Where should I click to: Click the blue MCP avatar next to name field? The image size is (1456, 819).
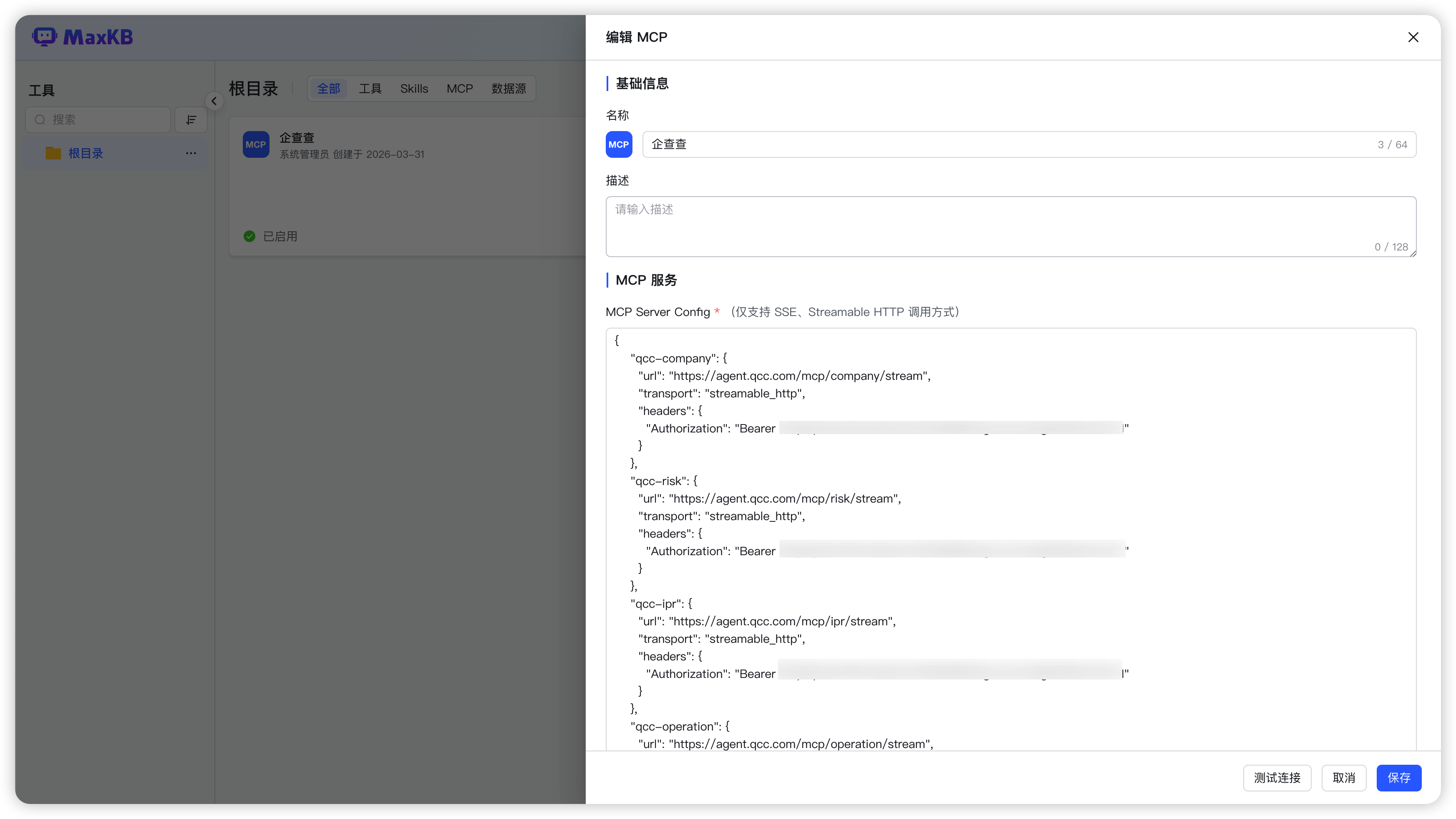618,145
